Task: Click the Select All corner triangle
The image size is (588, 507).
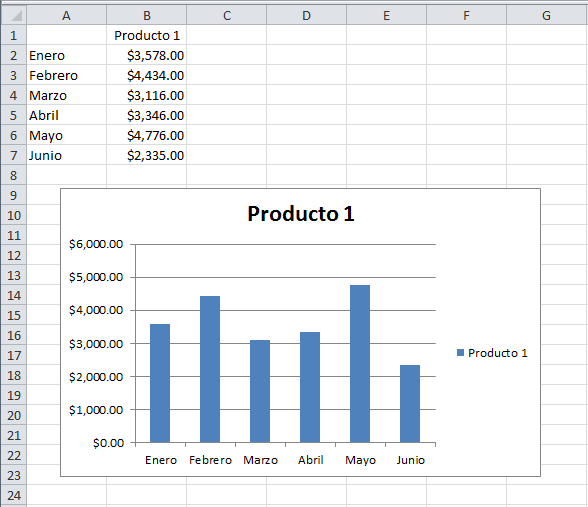Action: click(14, 15)
